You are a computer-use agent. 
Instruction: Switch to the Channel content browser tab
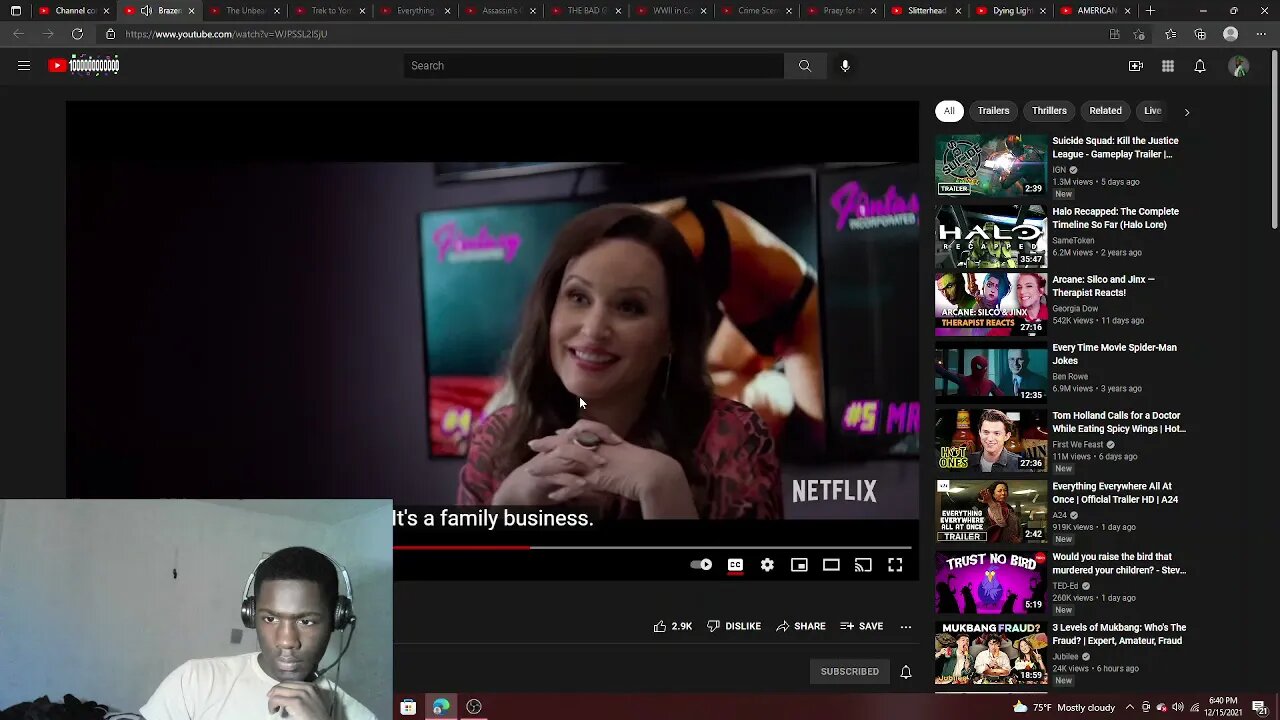[x=73, y=11]
